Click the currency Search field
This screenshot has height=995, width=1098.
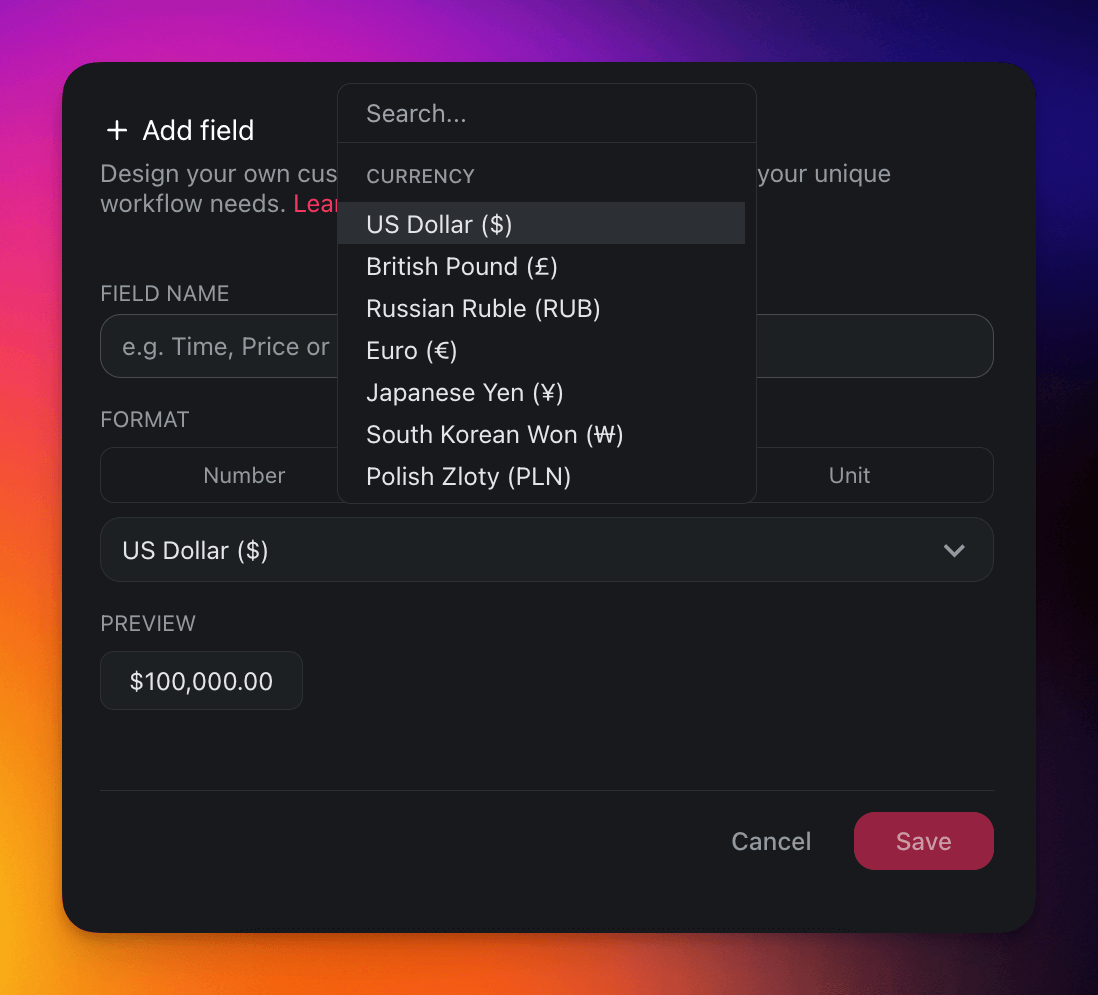tap(546, 114)
